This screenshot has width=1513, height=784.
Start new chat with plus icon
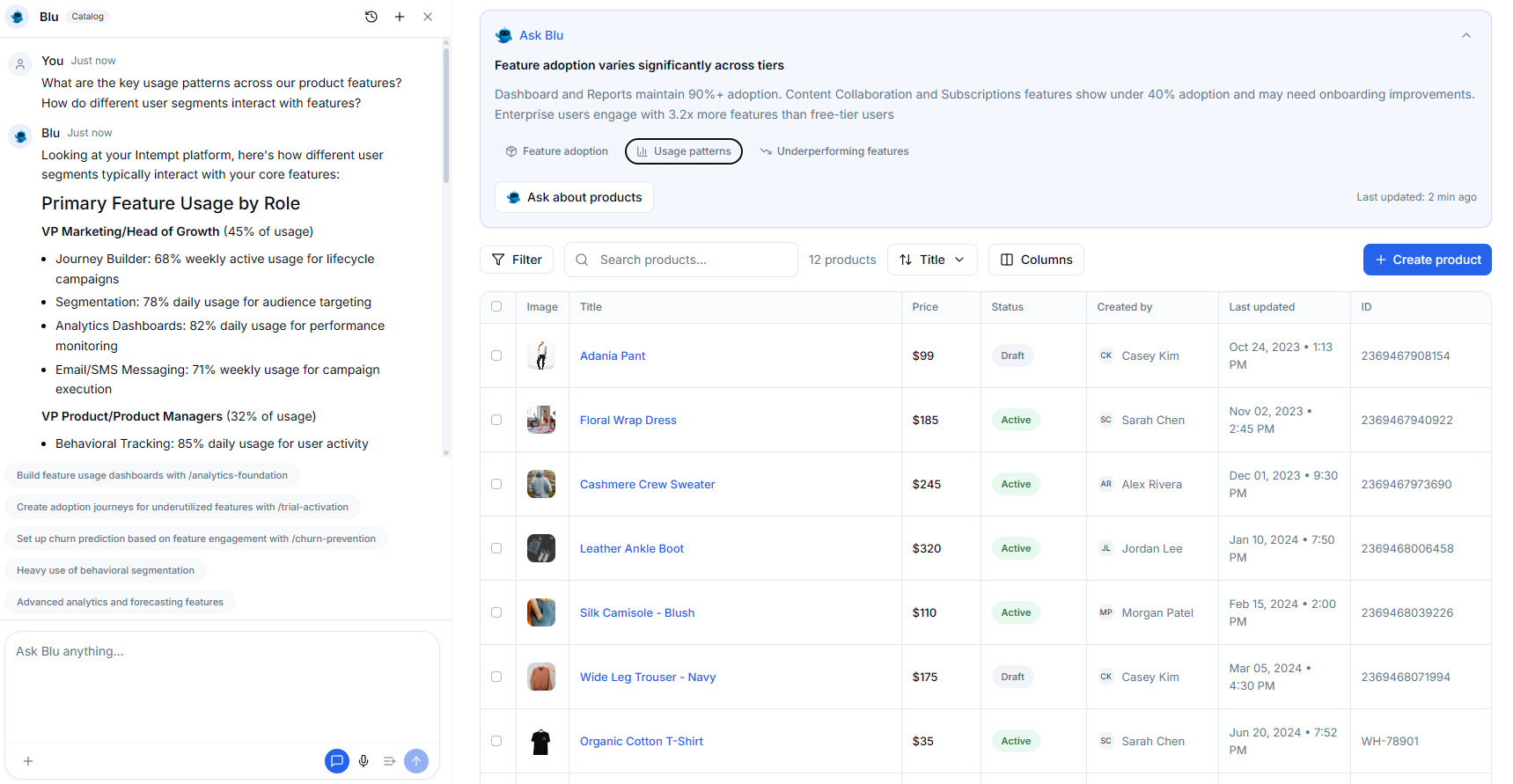click(x=400, y=17)
